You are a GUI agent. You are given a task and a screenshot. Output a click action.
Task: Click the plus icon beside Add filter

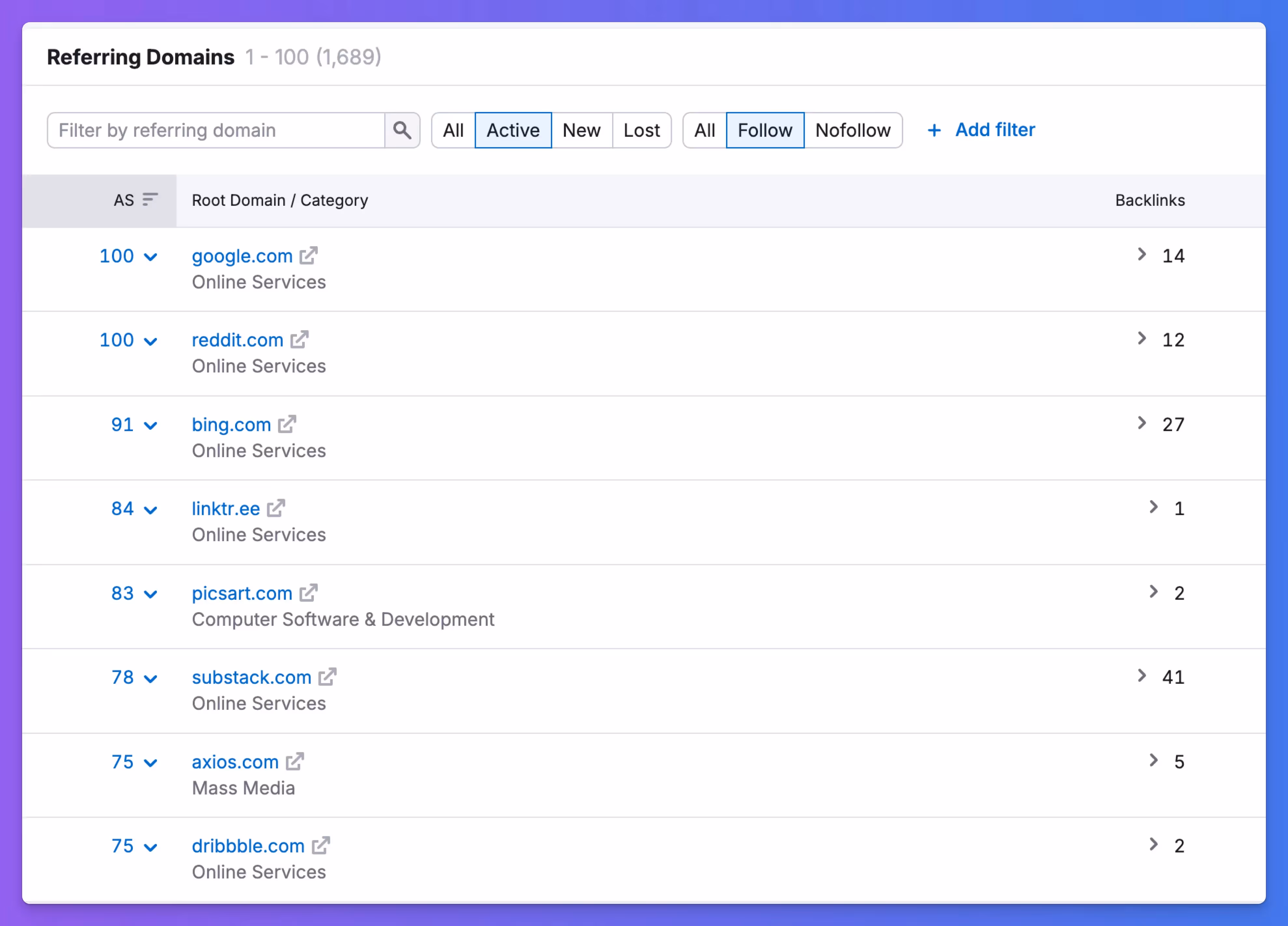934,130
